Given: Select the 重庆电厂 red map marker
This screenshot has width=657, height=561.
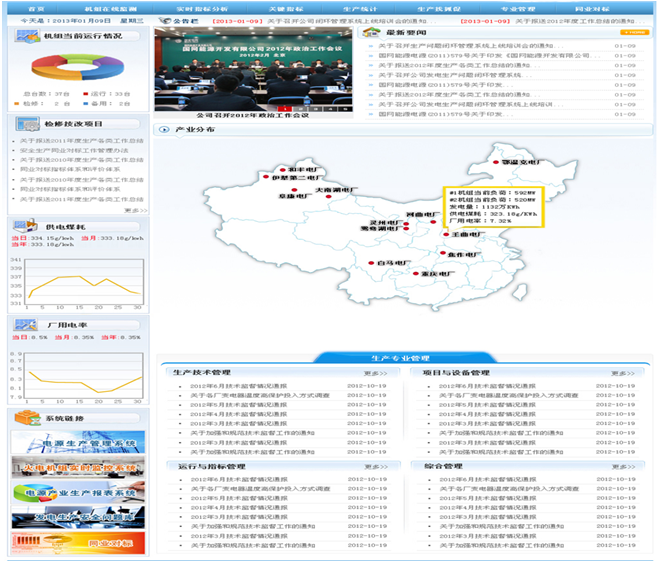Looking at the screenshot, I should point(416,274).
